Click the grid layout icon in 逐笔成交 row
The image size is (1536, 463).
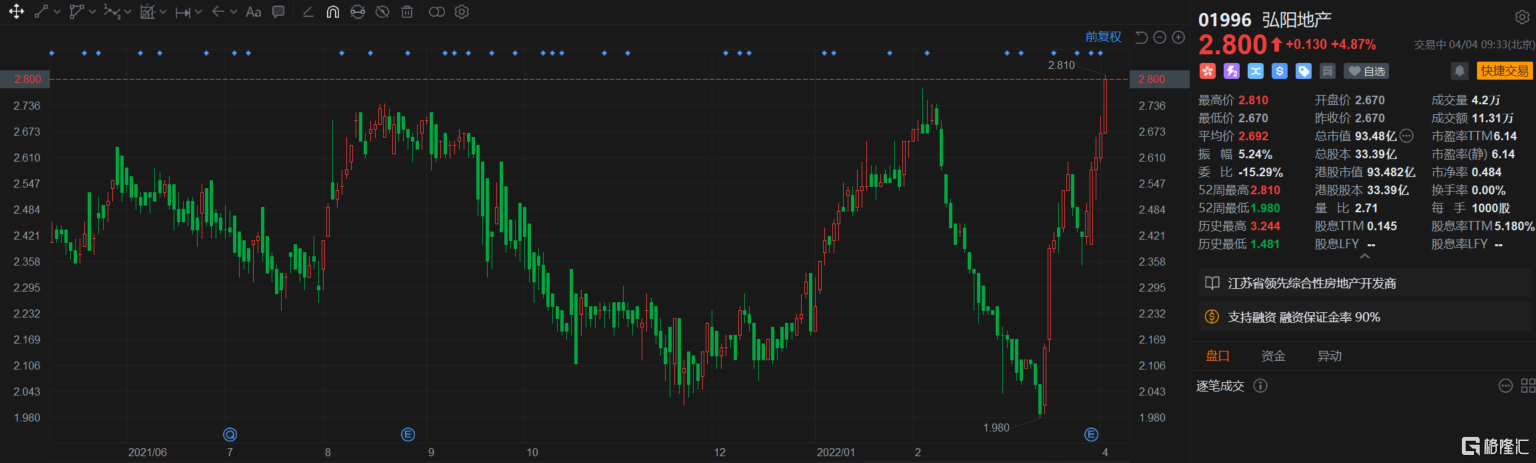1526,386
